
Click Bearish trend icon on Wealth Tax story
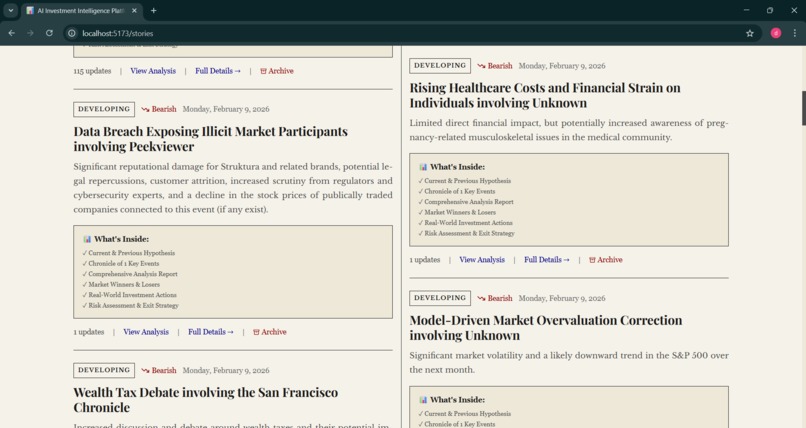tap(145, 370)
